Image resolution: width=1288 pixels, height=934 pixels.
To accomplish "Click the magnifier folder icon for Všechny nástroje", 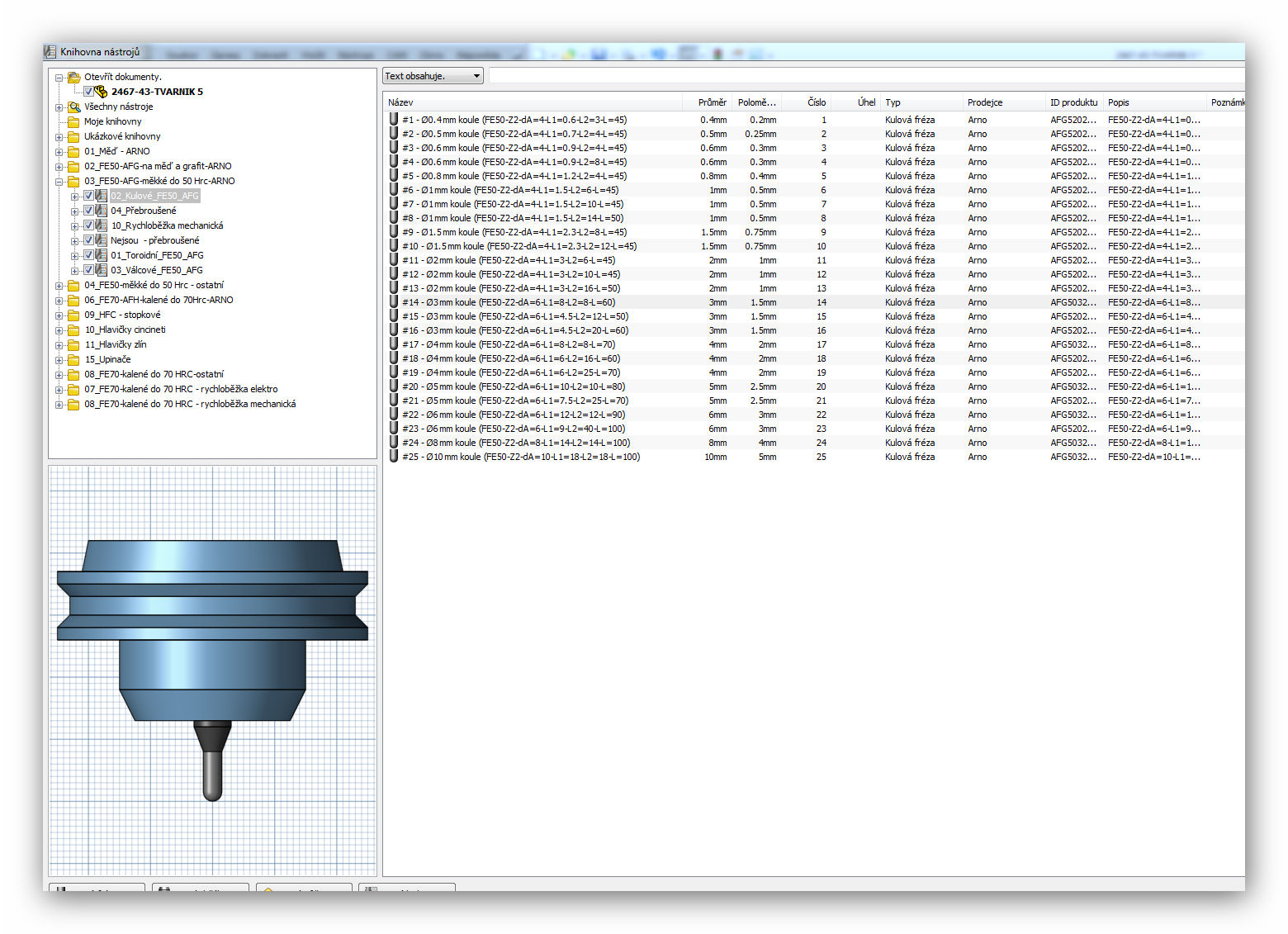I will click(73, 107).
